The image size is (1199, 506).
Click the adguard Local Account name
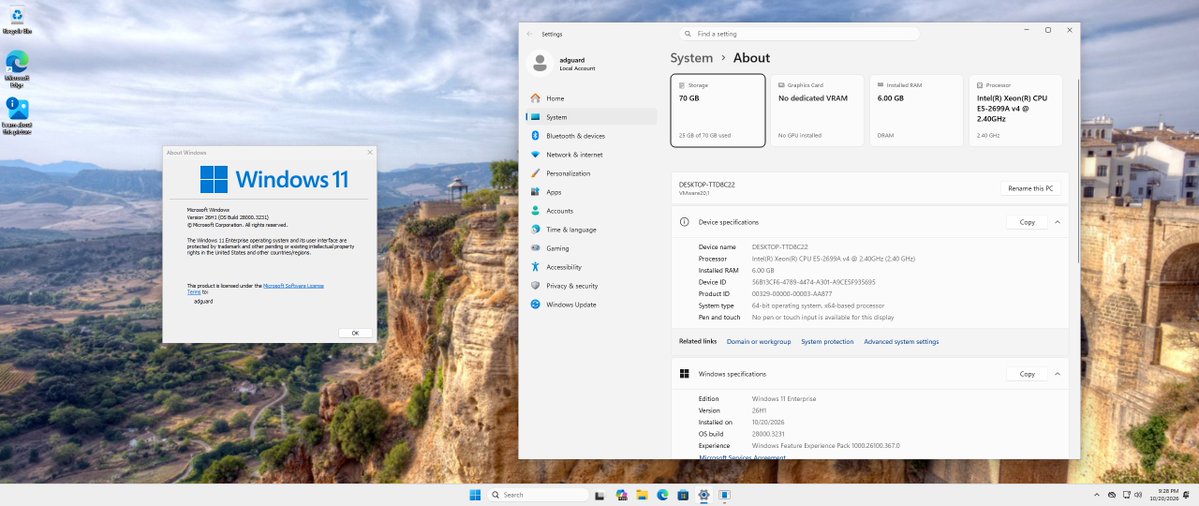pos(577,63)
